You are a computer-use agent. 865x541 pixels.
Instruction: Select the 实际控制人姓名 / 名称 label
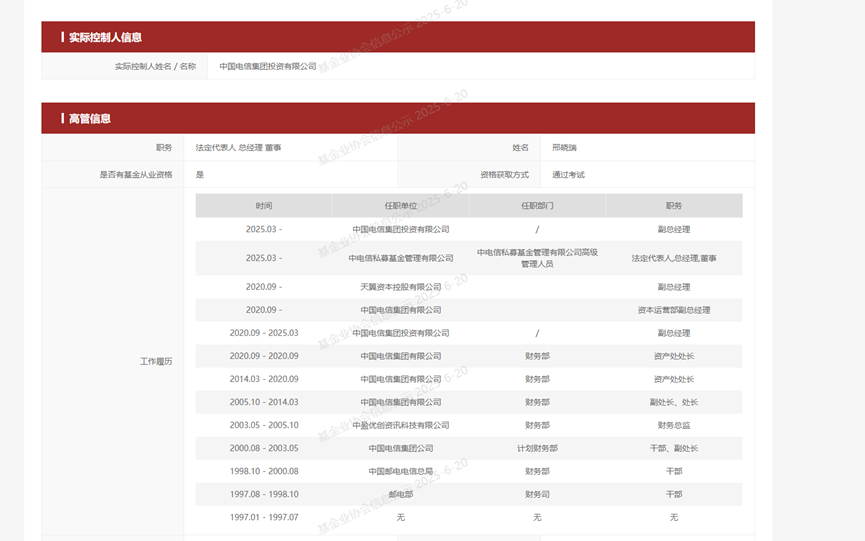point(155,66)
